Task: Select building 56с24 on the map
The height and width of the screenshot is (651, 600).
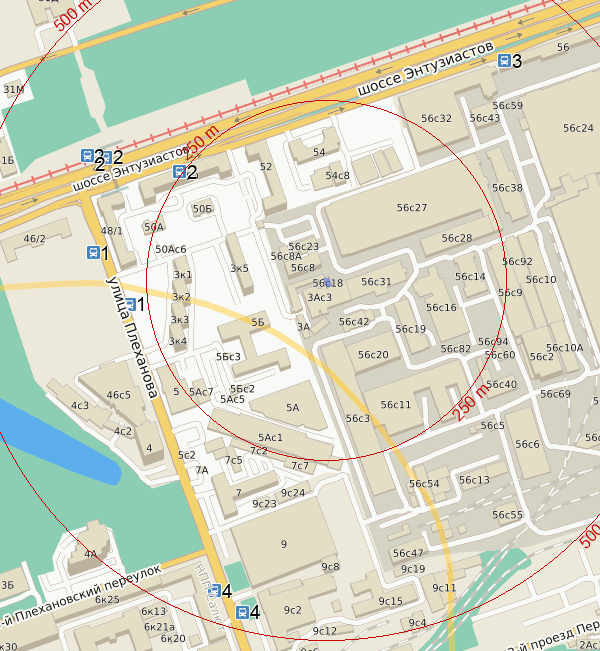Action: point(578,128)
